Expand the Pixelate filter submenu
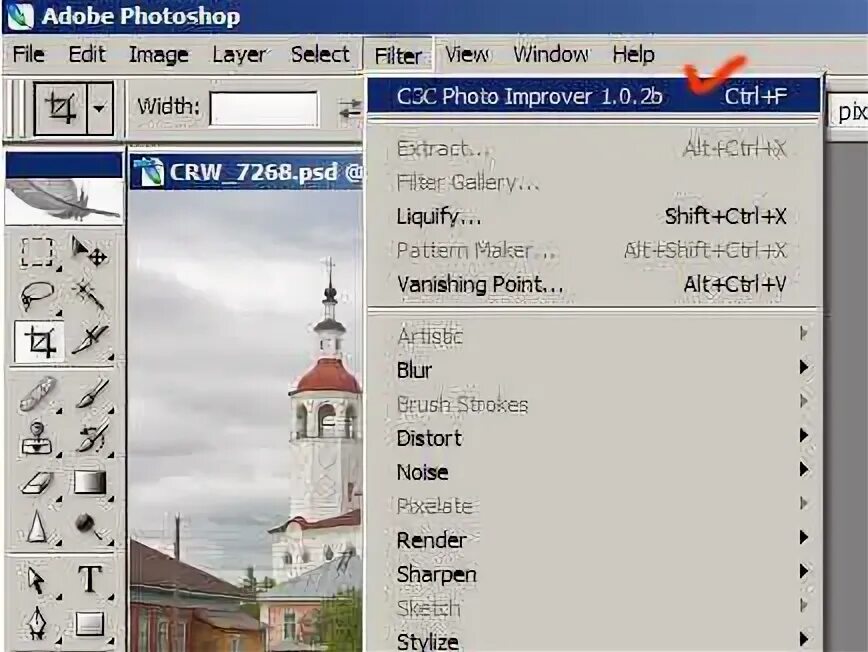Image resolution: width=868 pixels, height=652 pixels. (593, 506)
